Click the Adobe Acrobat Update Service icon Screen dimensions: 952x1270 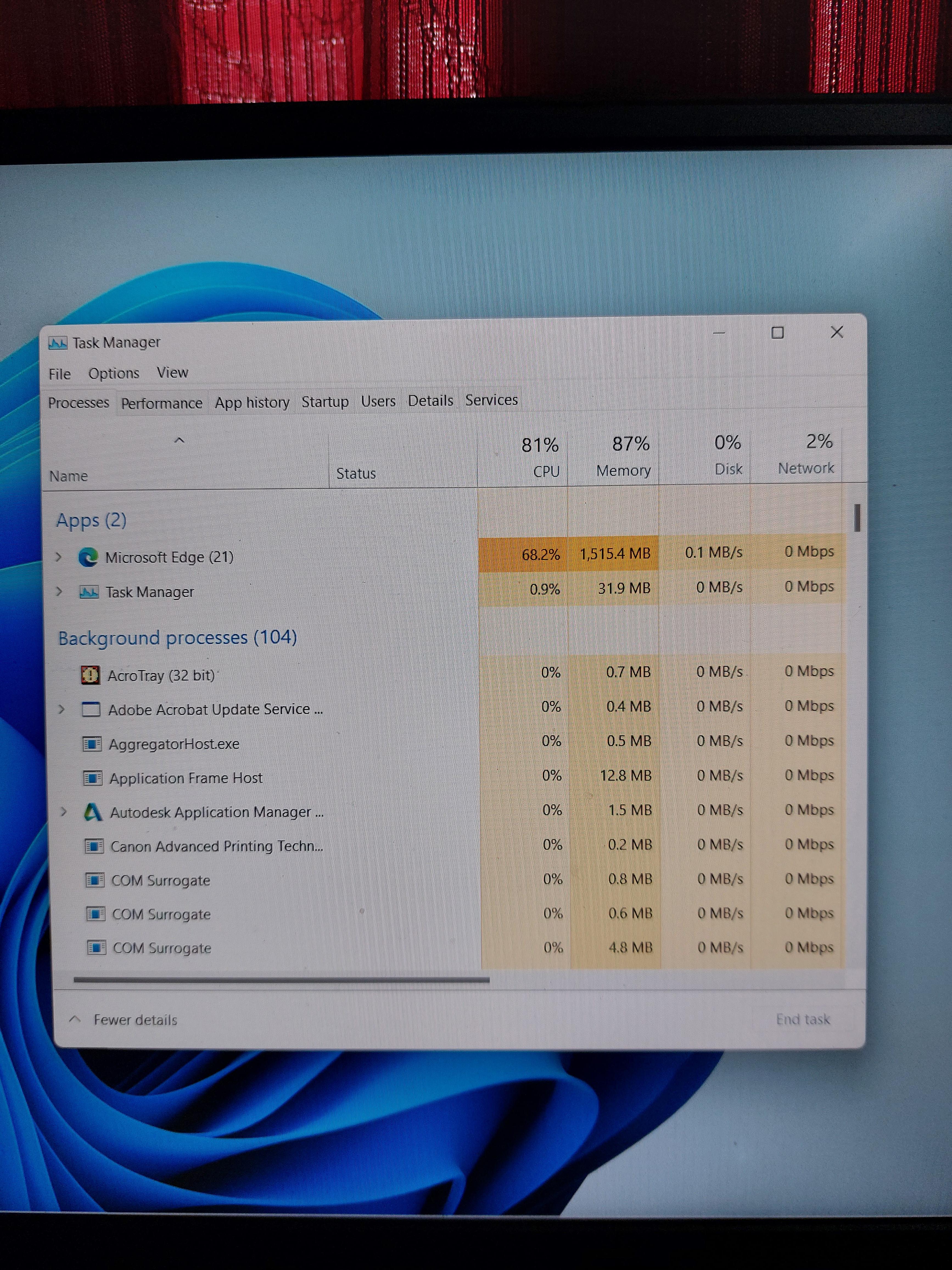(x=91, y=710)
